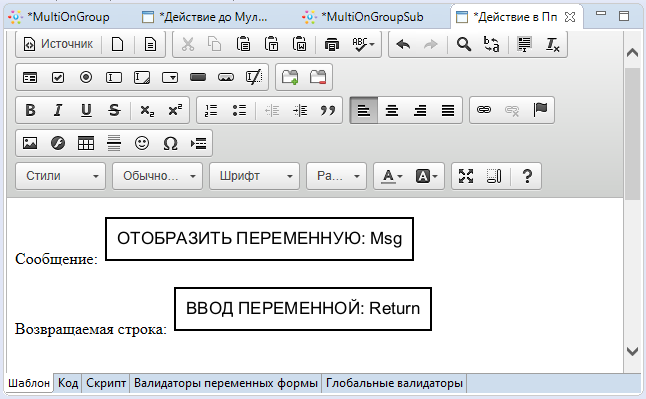Justify the text
The height and width of the screenshot is (399, 646).
[x=448, y=110]
